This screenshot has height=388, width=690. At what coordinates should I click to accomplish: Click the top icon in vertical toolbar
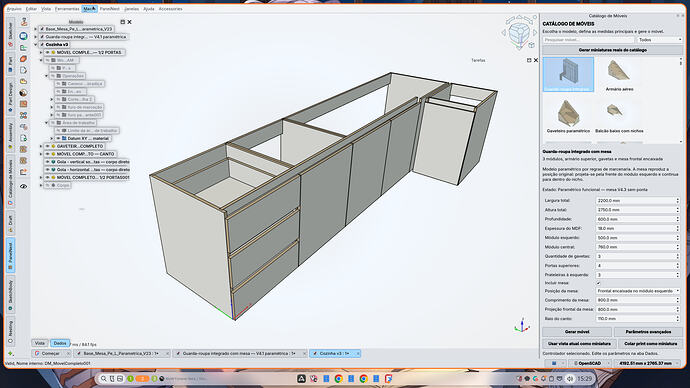click(24, 22)
